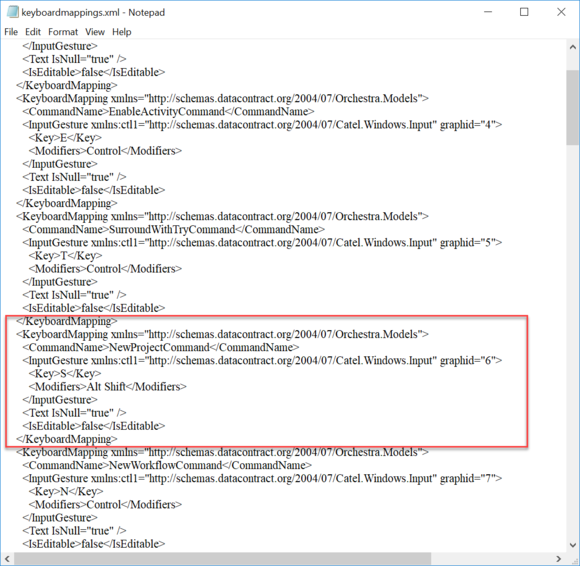Click the vertical scrollbar down arrow
This screenshot has height=566, width=580.
tap(573, 545)
